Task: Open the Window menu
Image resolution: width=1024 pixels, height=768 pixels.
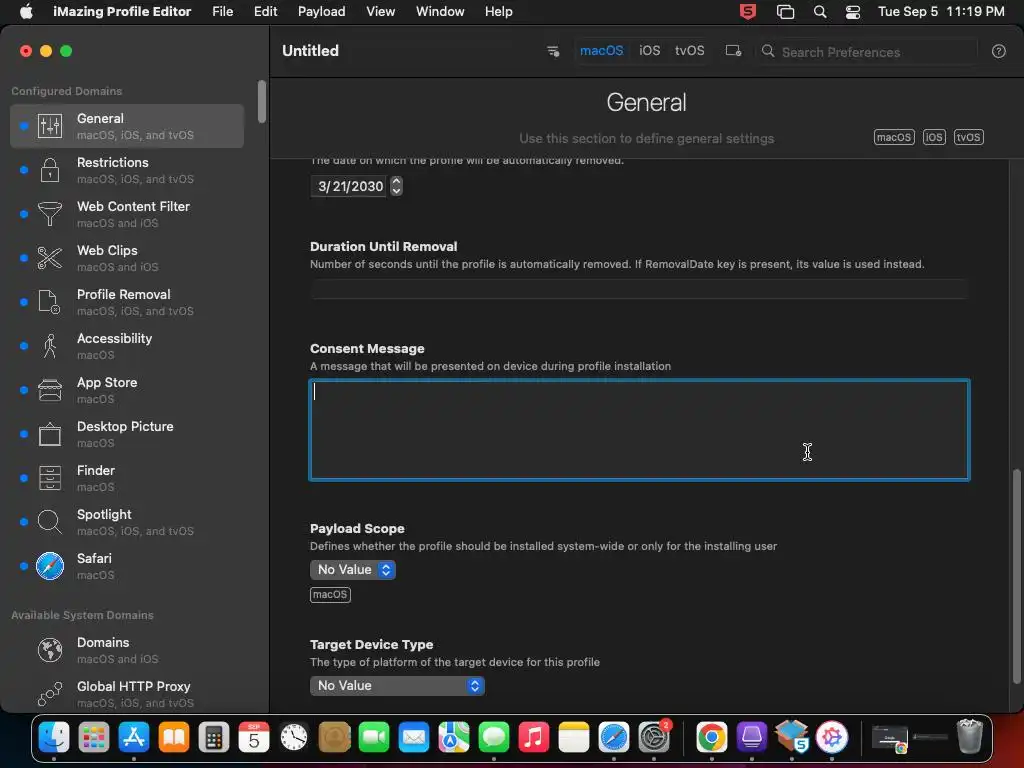Action: coord(440,12)
